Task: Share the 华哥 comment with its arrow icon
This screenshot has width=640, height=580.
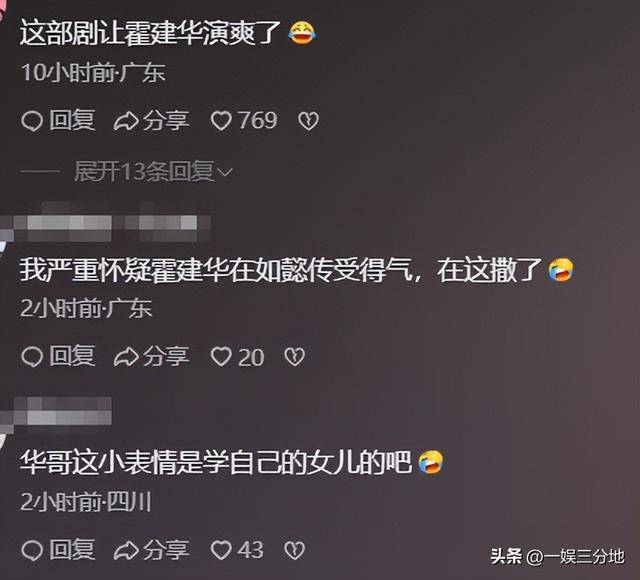Action: [x=126, y=551]
